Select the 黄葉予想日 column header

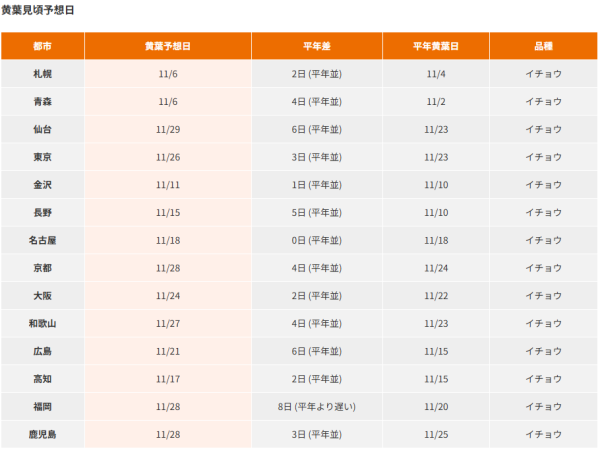[x=167, y=47]
